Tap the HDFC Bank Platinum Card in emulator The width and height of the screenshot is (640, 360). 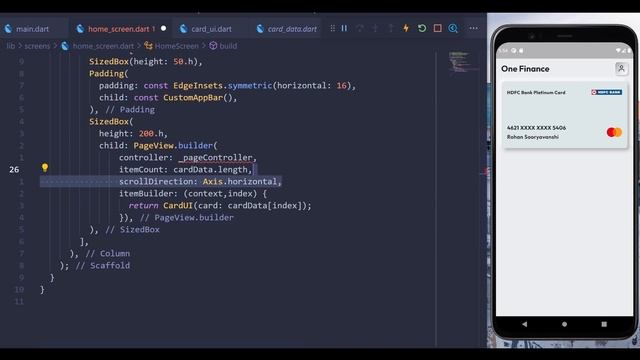tap(564, 115)
